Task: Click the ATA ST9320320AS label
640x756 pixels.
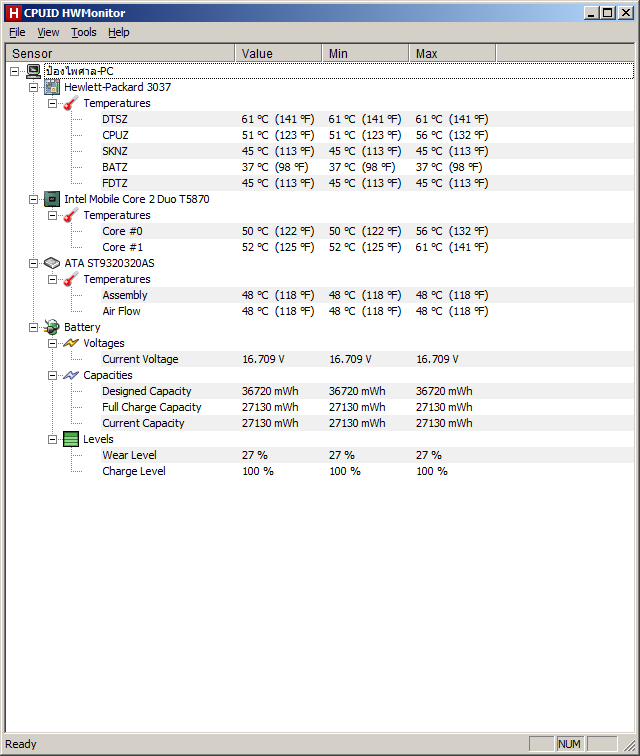Action: pos(109,263)
